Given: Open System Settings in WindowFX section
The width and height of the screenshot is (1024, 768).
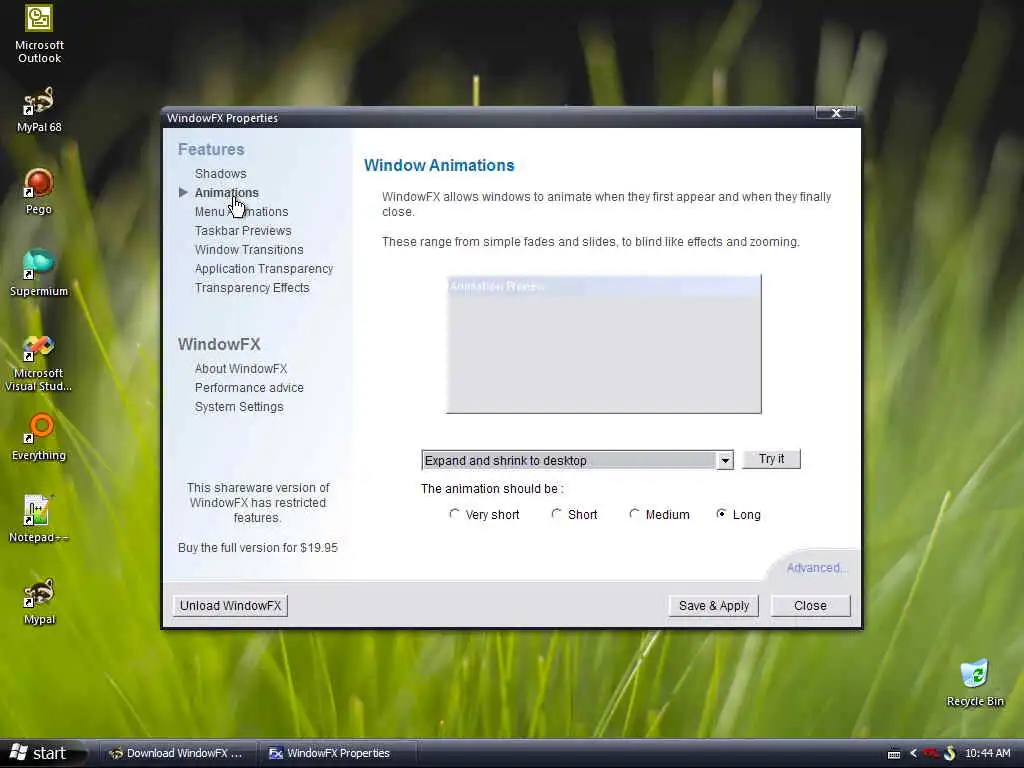Looking at the screenshot, I should pyautogui.click(x=239, y=406).
